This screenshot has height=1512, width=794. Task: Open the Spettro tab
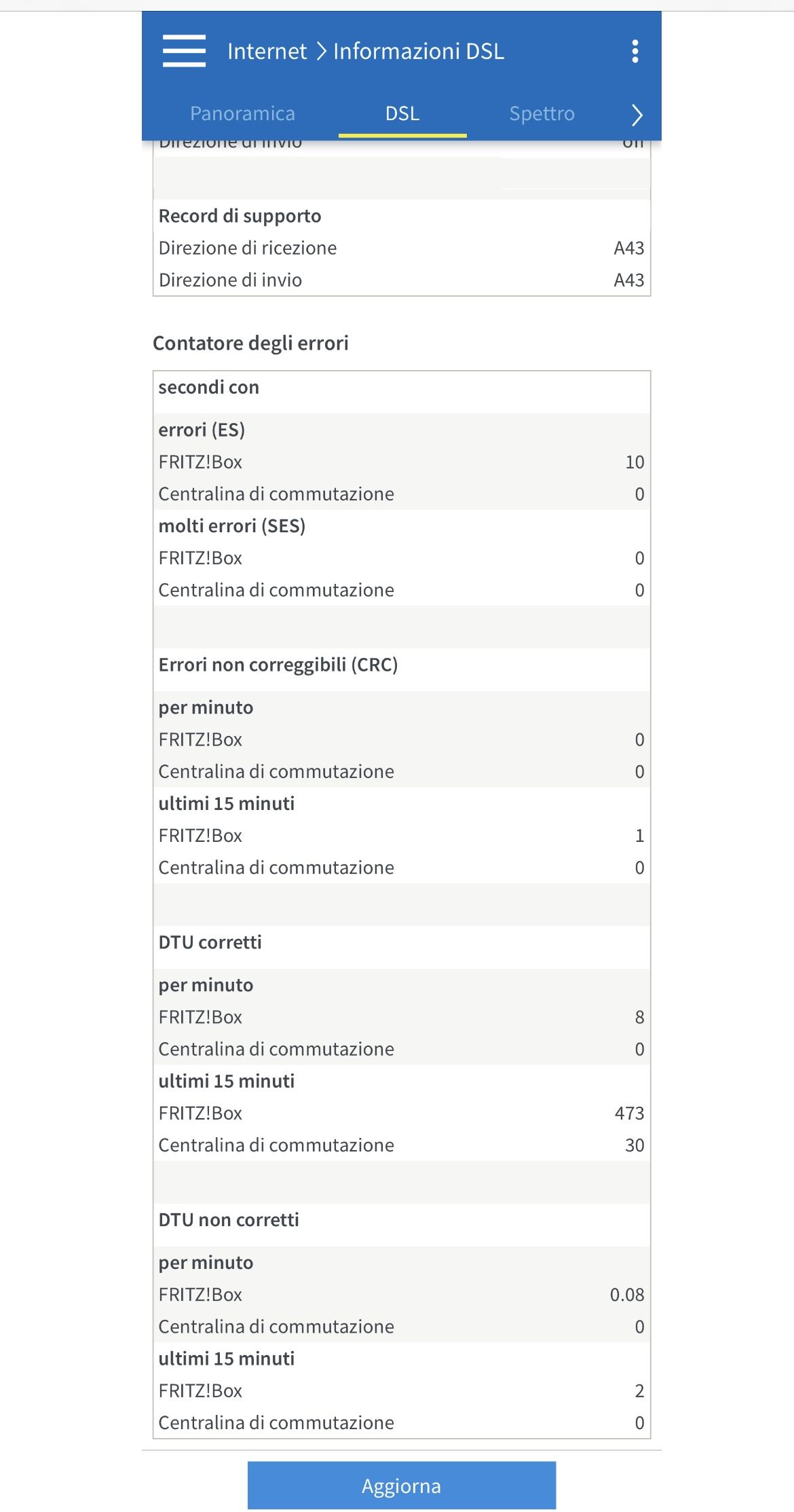click(542, 113)
